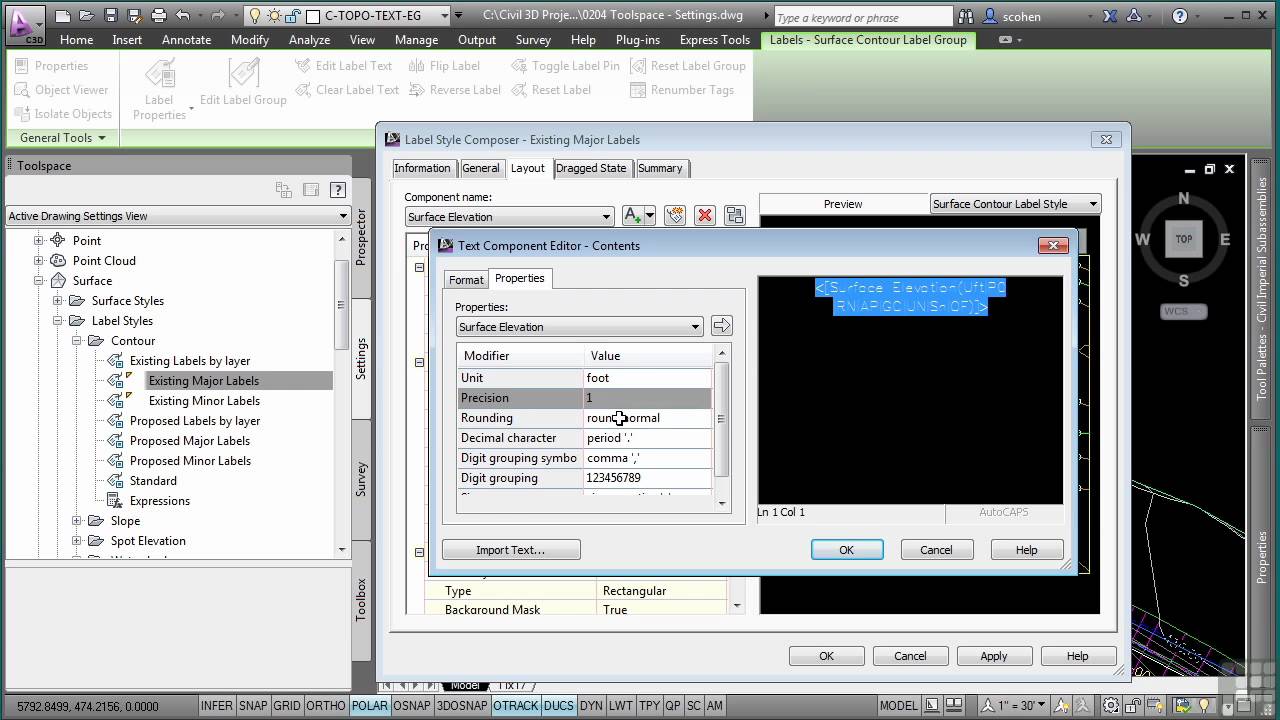Click the layer freeze sun icon
1280x720 pixels.
click(x=273, y=16)
